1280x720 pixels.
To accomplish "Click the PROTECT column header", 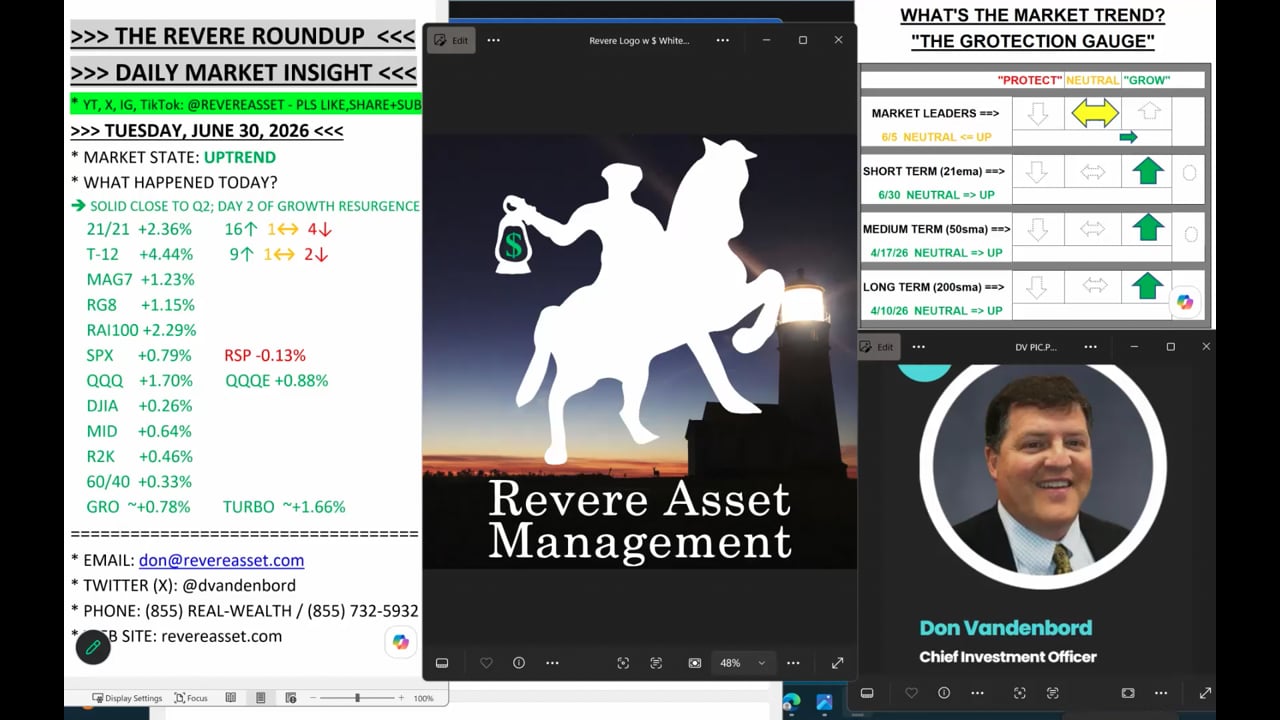I will [1029, 79].
